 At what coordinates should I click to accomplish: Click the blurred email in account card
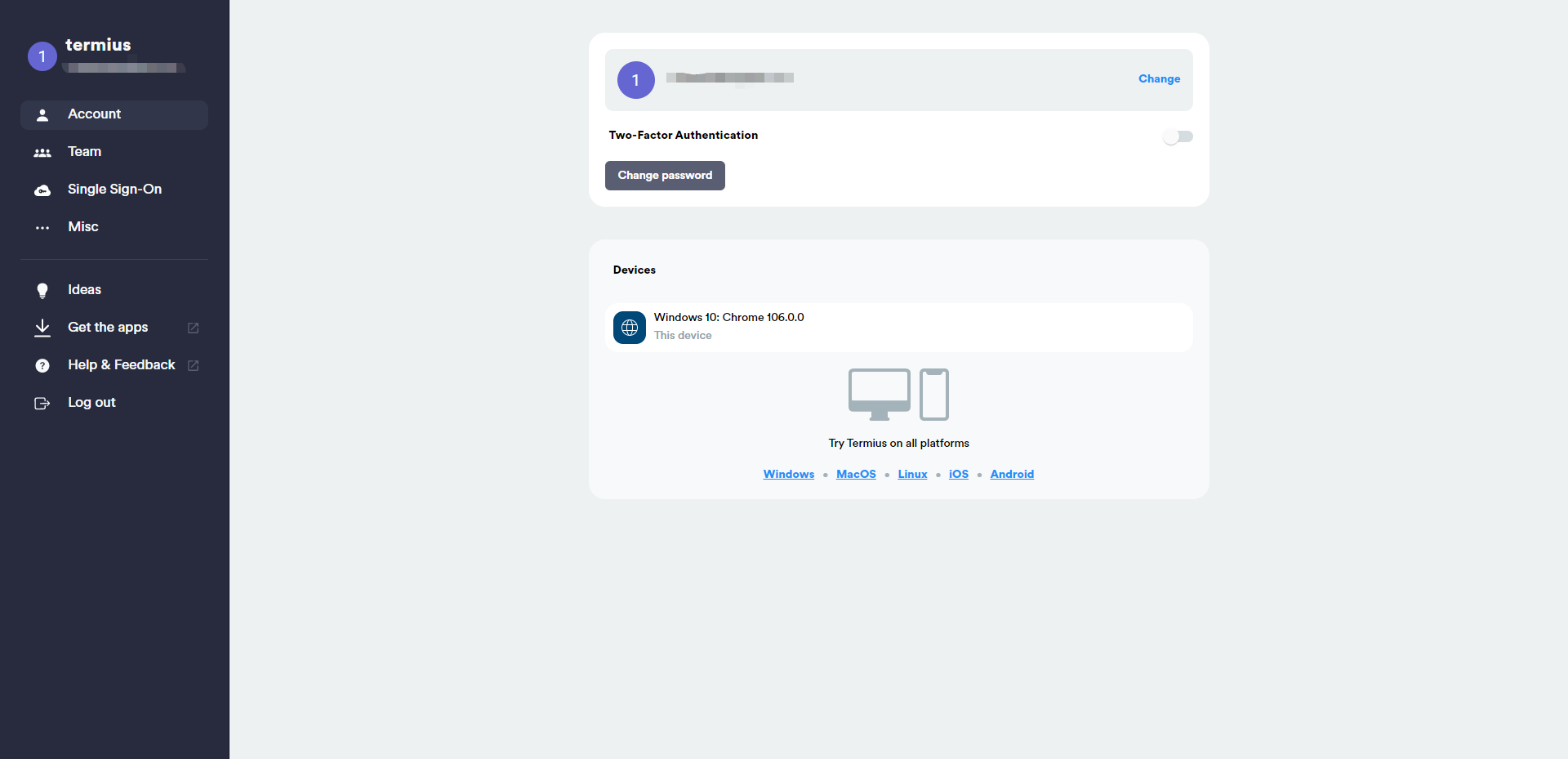click(x=730, y=78)
